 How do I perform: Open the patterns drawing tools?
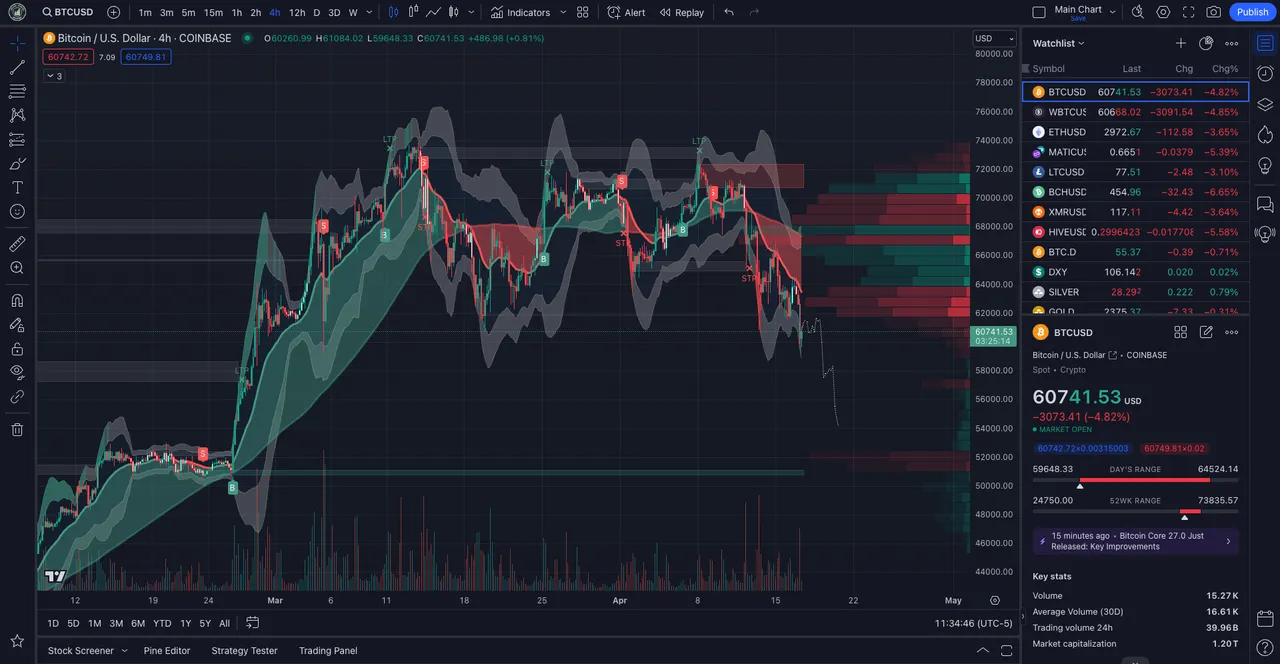(x=17, y=115)
